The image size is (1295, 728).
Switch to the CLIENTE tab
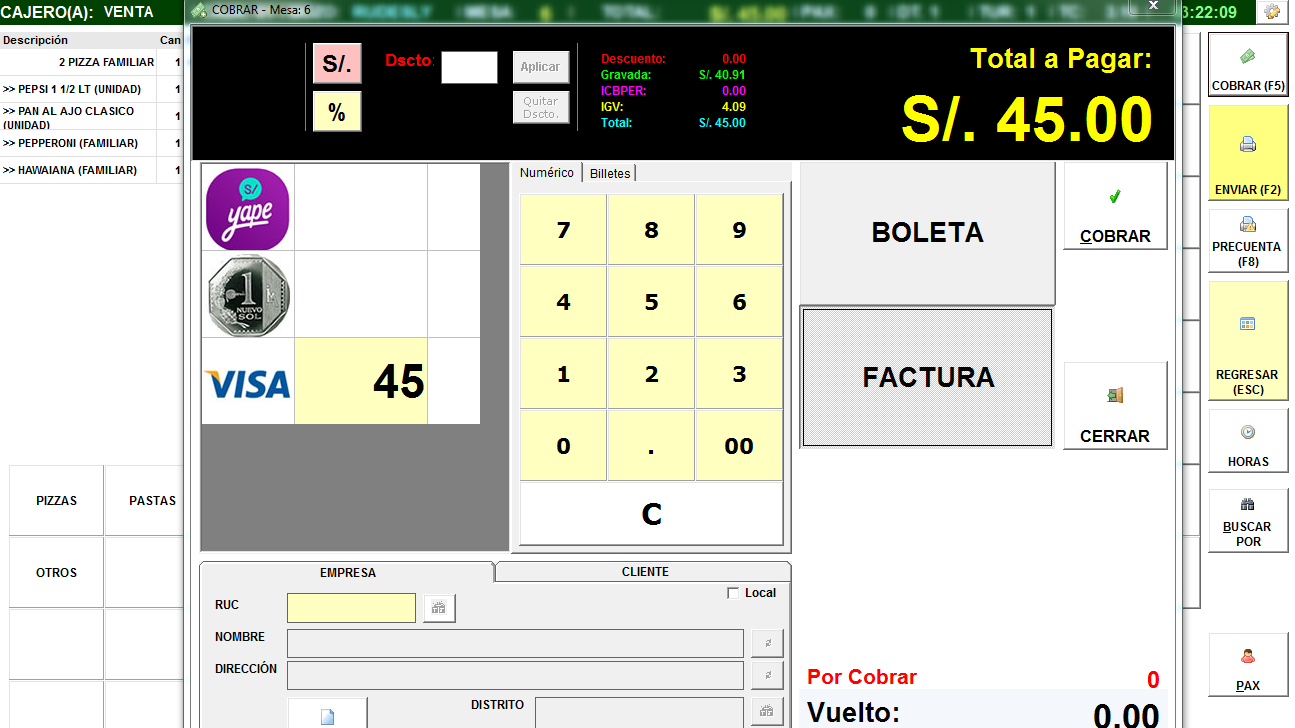coord(645,572)
